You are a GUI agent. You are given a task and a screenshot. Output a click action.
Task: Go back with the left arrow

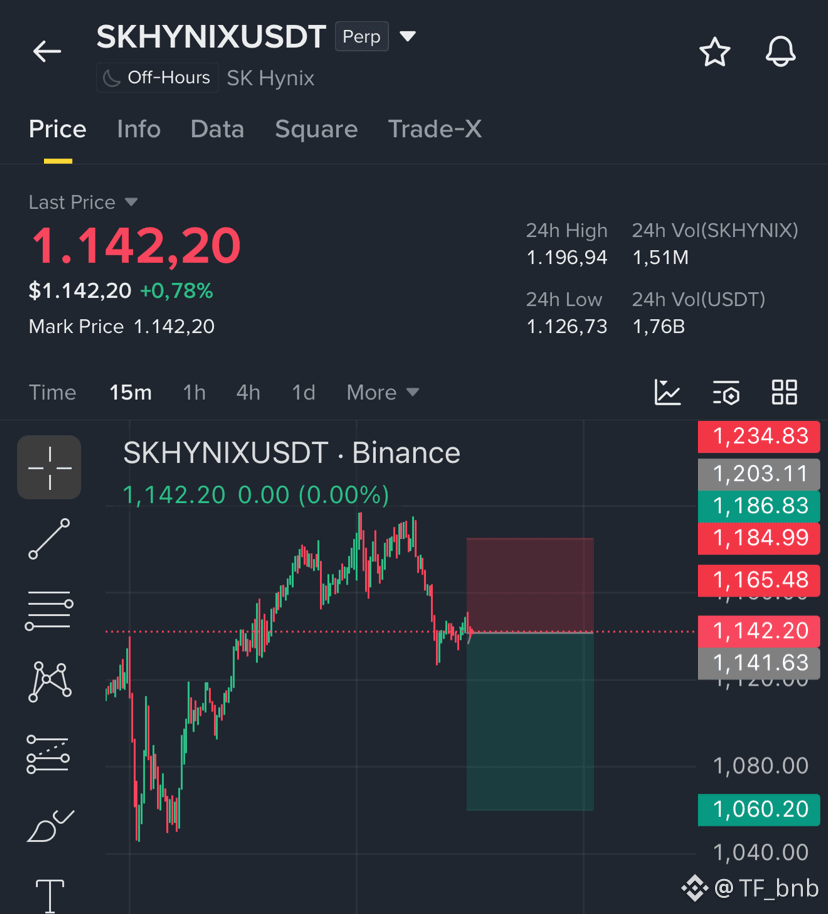[x=47, y=51]
